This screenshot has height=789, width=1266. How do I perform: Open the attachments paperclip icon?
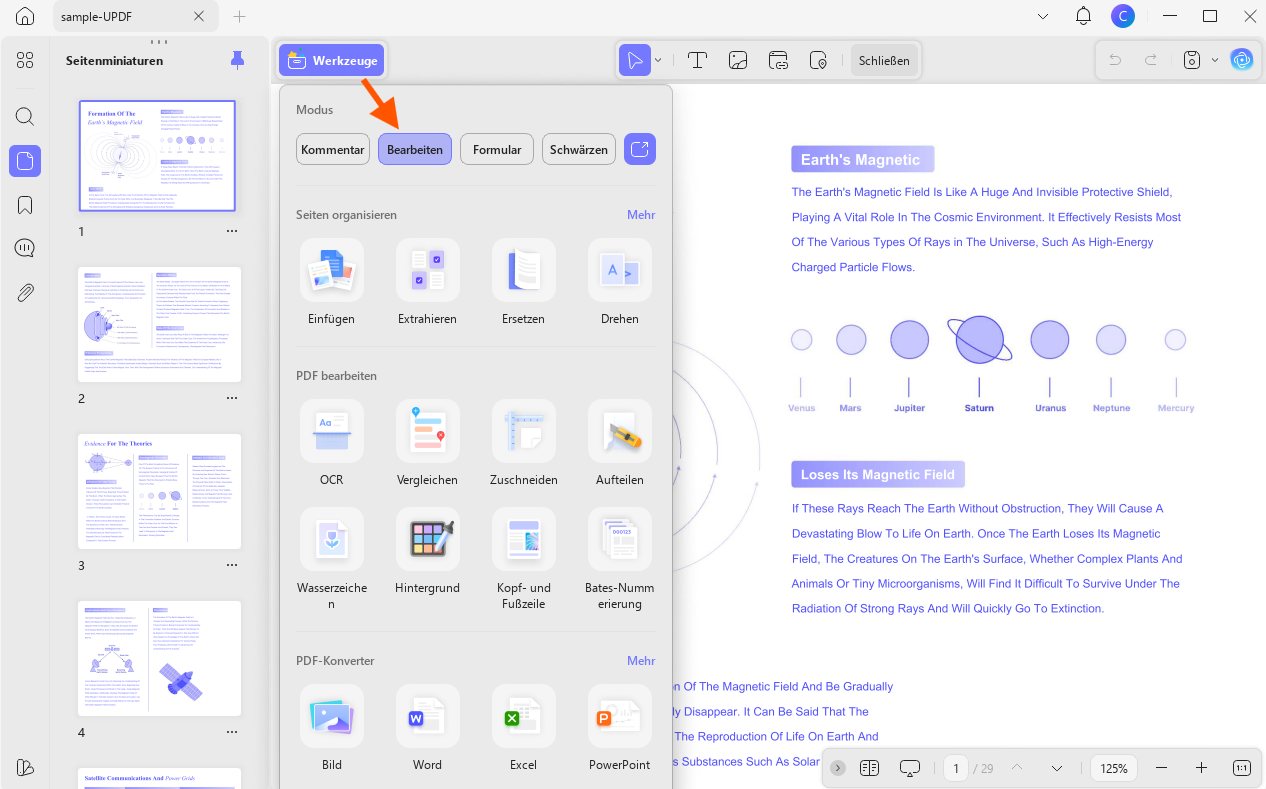tap(25, 293)
